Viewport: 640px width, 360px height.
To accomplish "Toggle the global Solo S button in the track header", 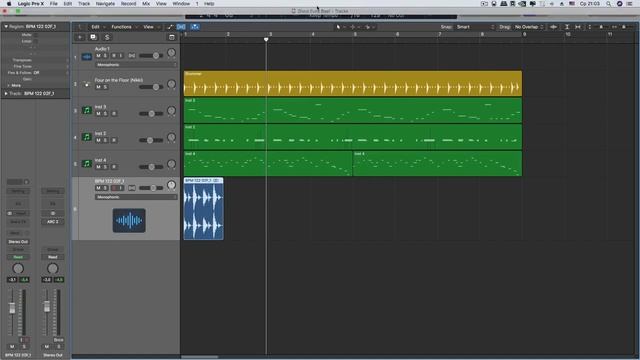I will tap(107, 37).
